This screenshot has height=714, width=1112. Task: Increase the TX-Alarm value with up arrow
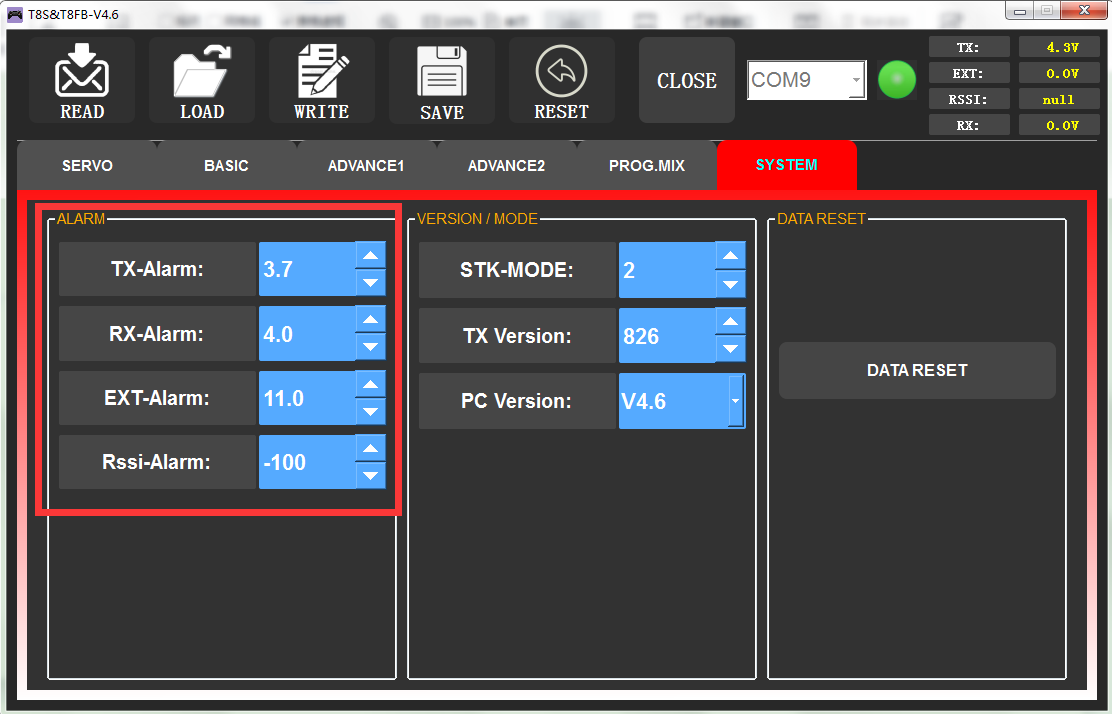click(371, 256)
